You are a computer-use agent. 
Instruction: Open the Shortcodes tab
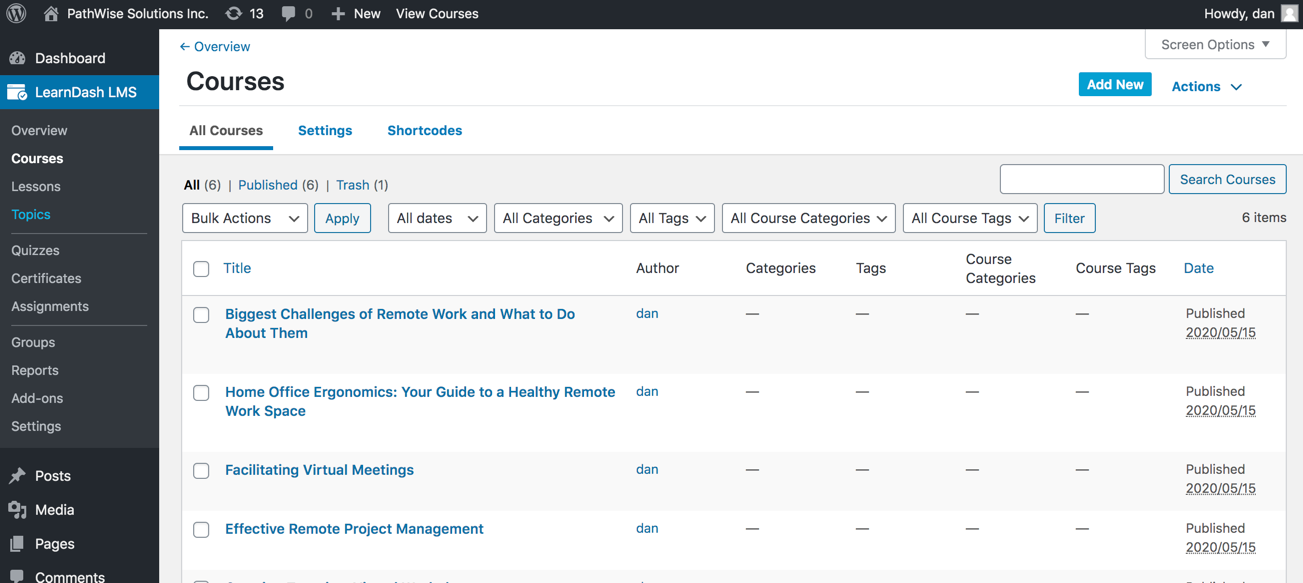424,131
